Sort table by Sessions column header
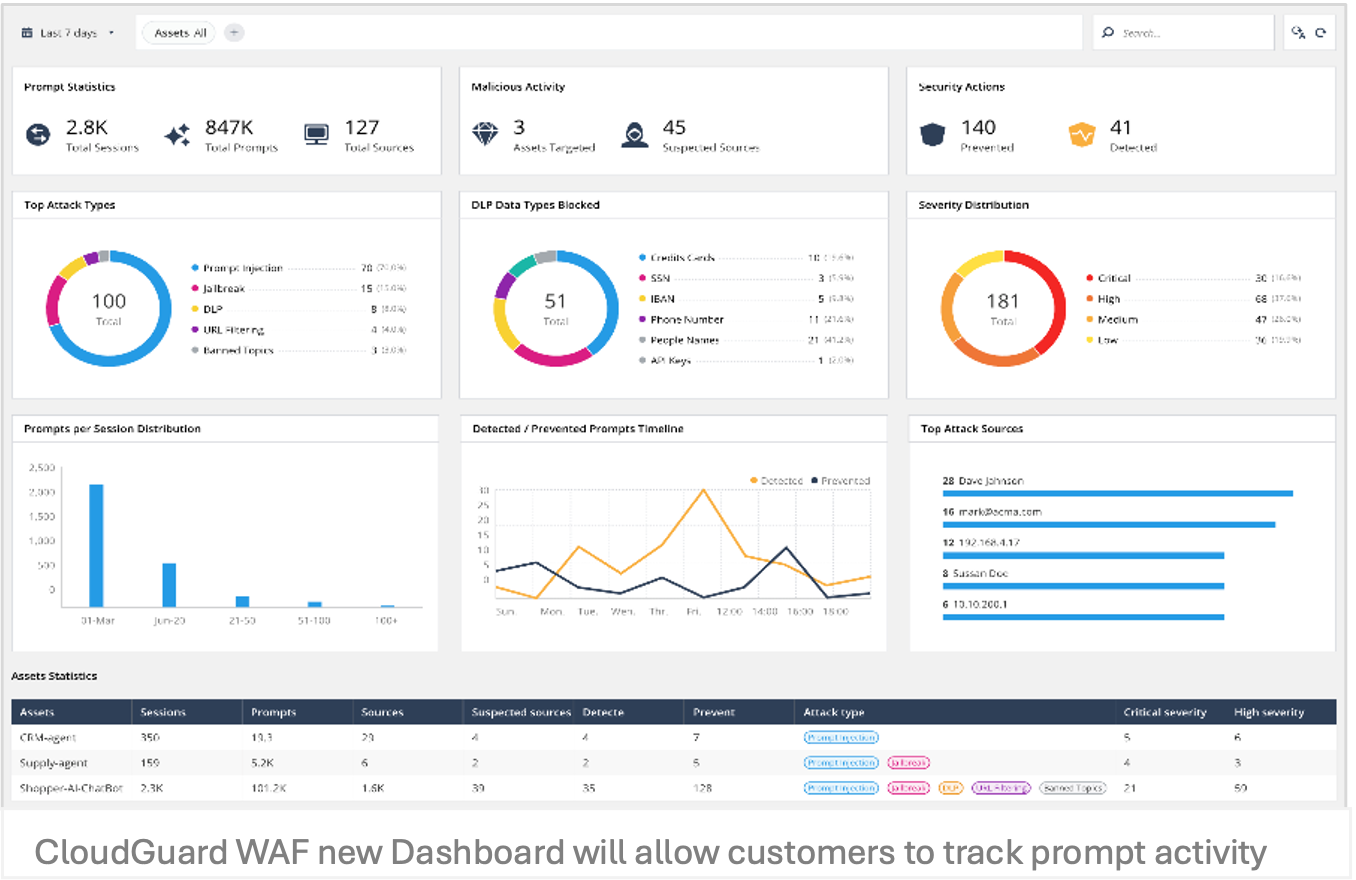The image size is (1356, 880). pos(163,712)
